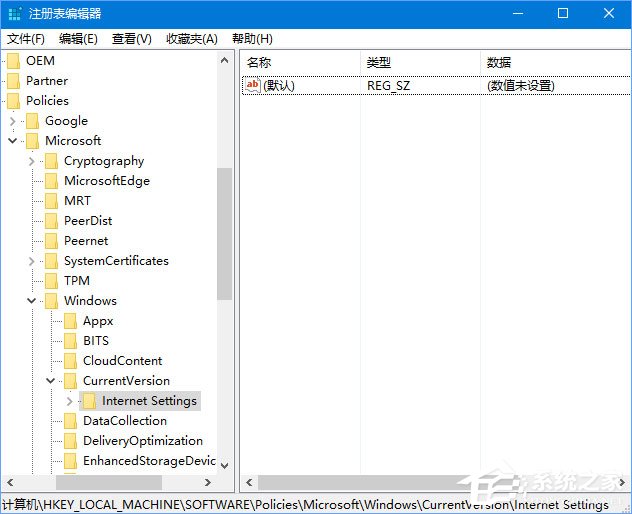This screenshot has width=632, height=514.
Task: Click the Windows folder icon
Action: coord(51,301)
